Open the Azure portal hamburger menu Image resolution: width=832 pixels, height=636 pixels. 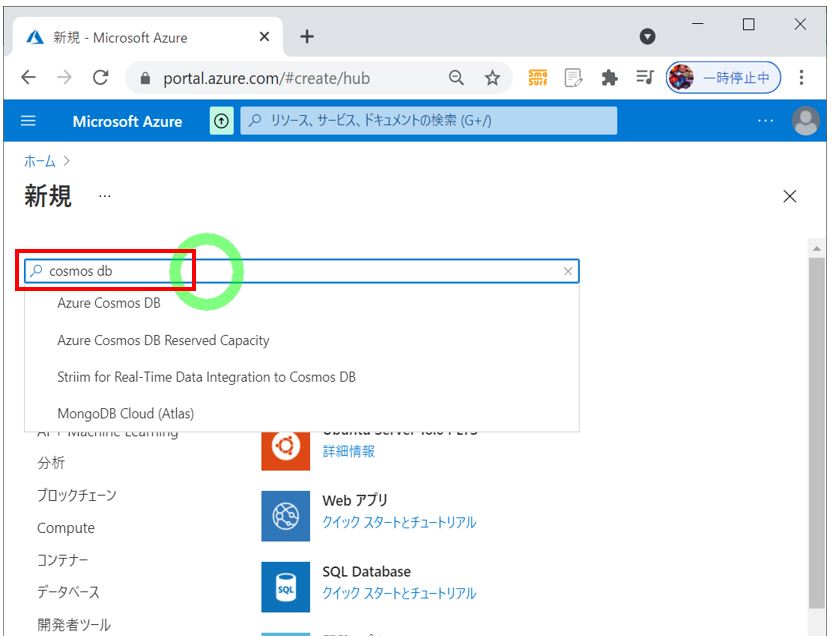tap(28, 121)
